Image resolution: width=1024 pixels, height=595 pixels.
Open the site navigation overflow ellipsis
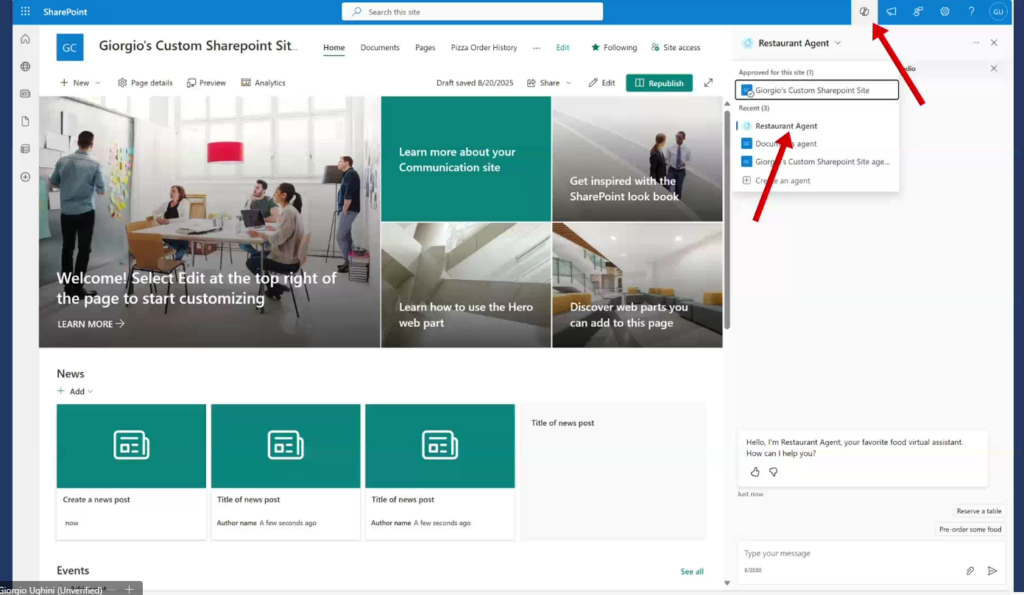pos(536,48)
